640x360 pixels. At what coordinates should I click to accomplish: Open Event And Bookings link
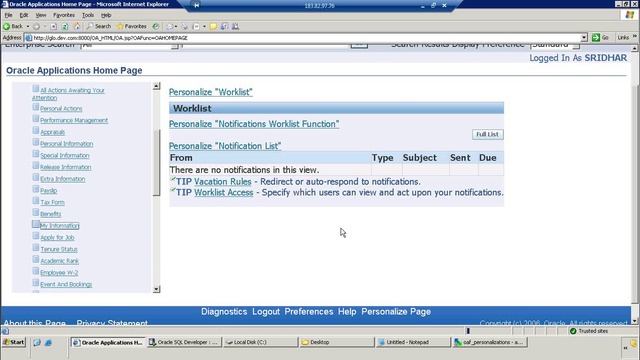point(66,284)
